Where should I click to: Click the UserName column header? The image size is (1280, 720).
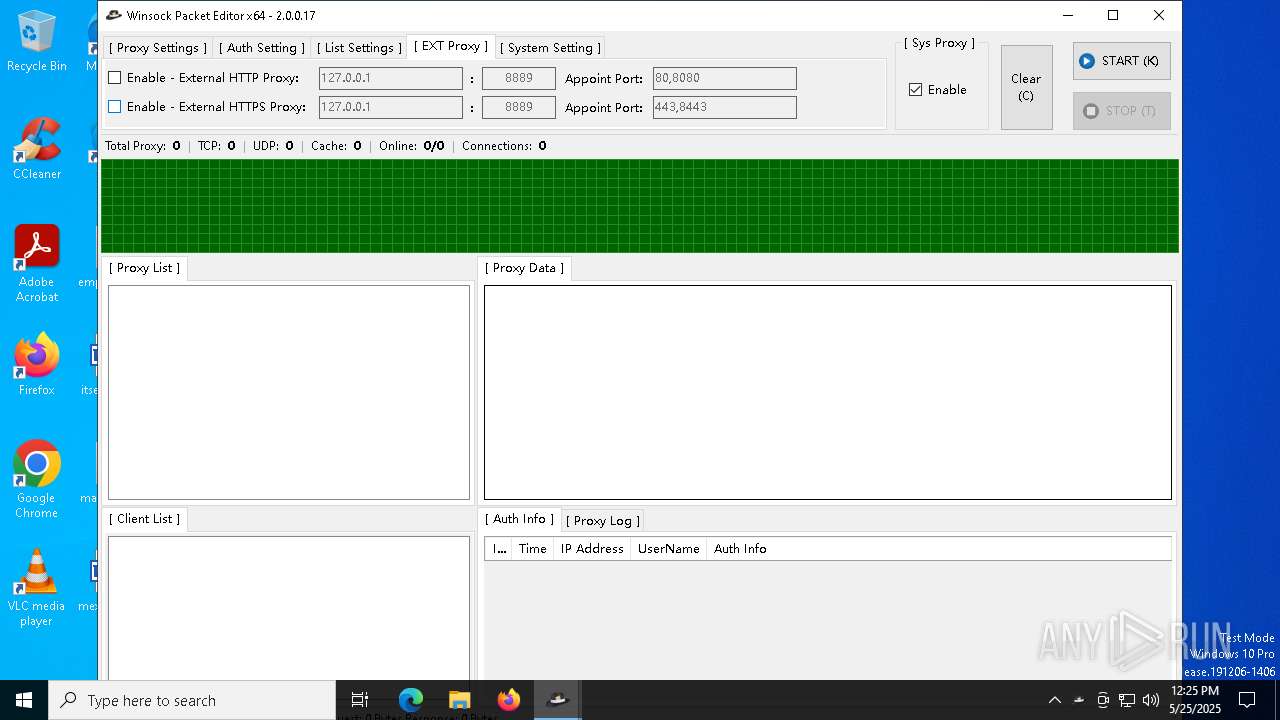click(x=668, y=549)
